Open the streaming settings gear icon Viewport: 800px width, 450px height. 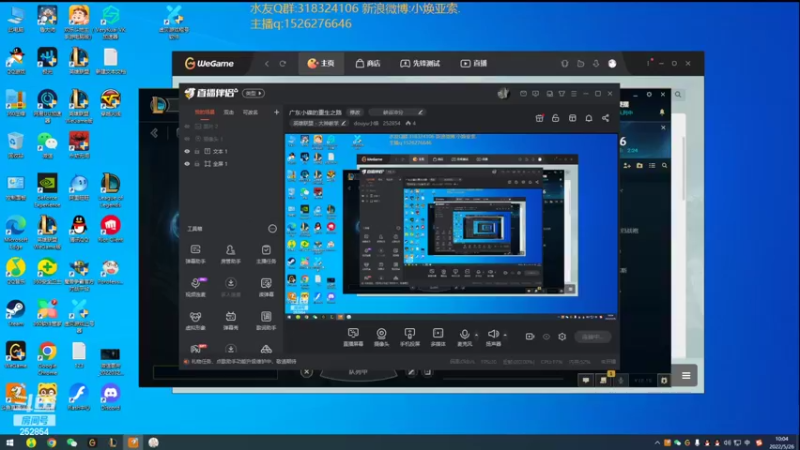pos(562,337)
